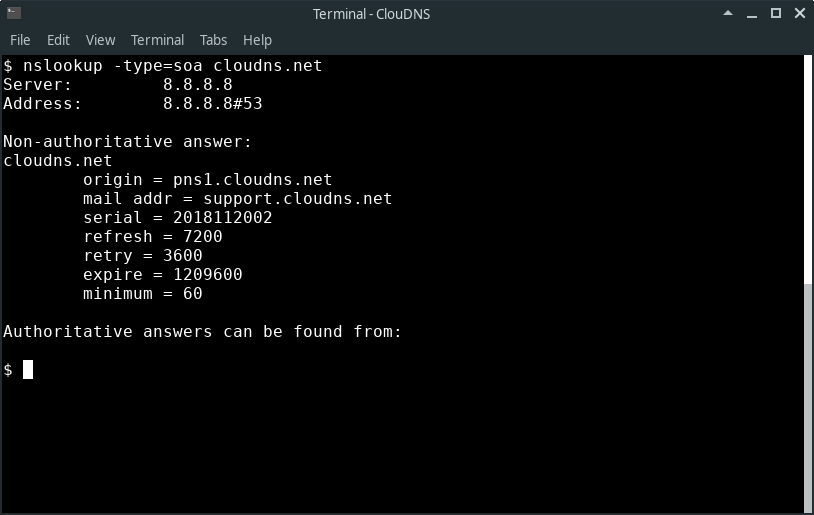Viewport: 814px width, 515px height.
Task: Click the terminal window icon in title bar
Action: coord(14,13)
